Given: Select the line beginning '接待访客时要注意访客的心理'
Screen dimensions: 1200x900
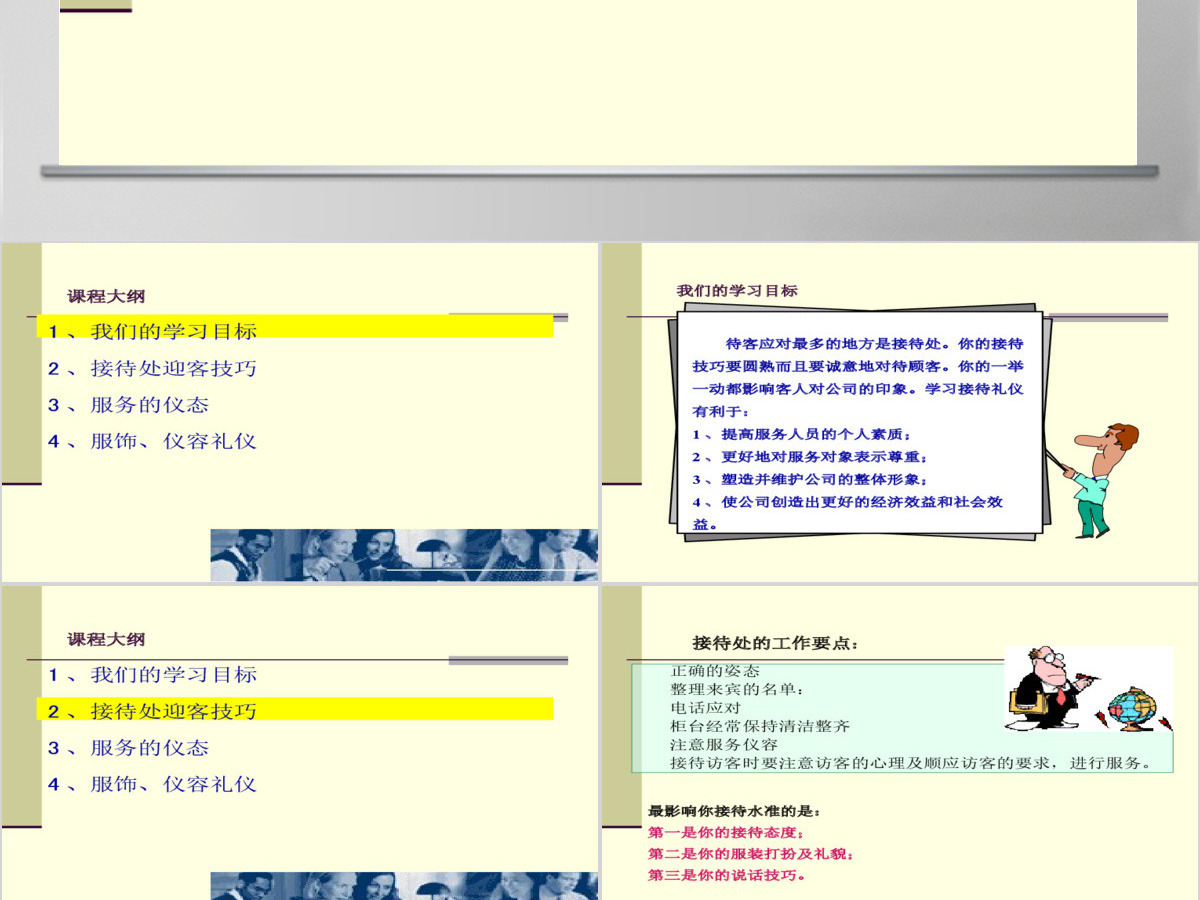Looking at the screenshot, I should tap(910, 764).
